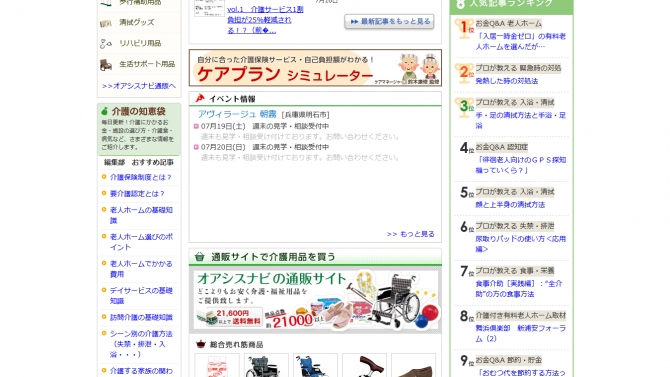670x377 pixels.
Task: Click the brown shoe product thumbnail
Action: click(x=414, y=365)
